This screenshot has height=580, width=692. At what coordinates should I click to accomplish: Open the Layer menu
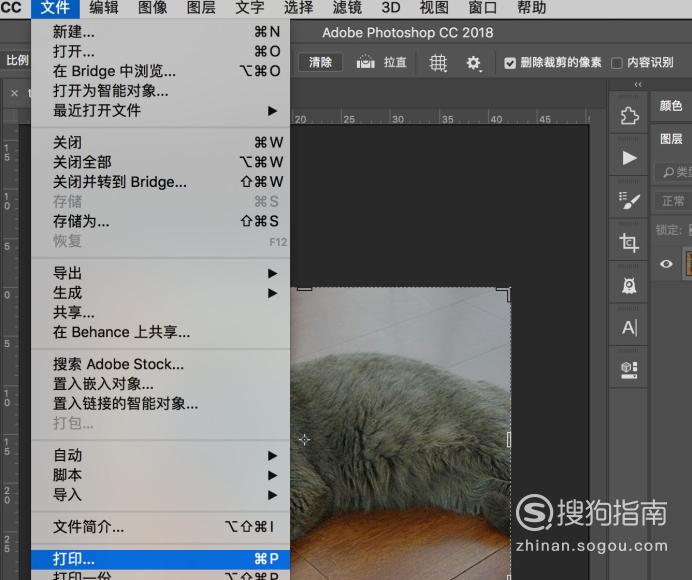(201, 8)
